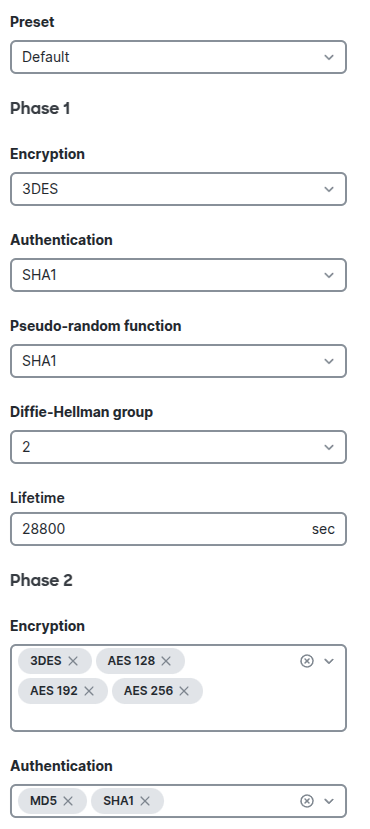
Task: Clear all Phase 2 encryption selections
Action: coord(307,661)
